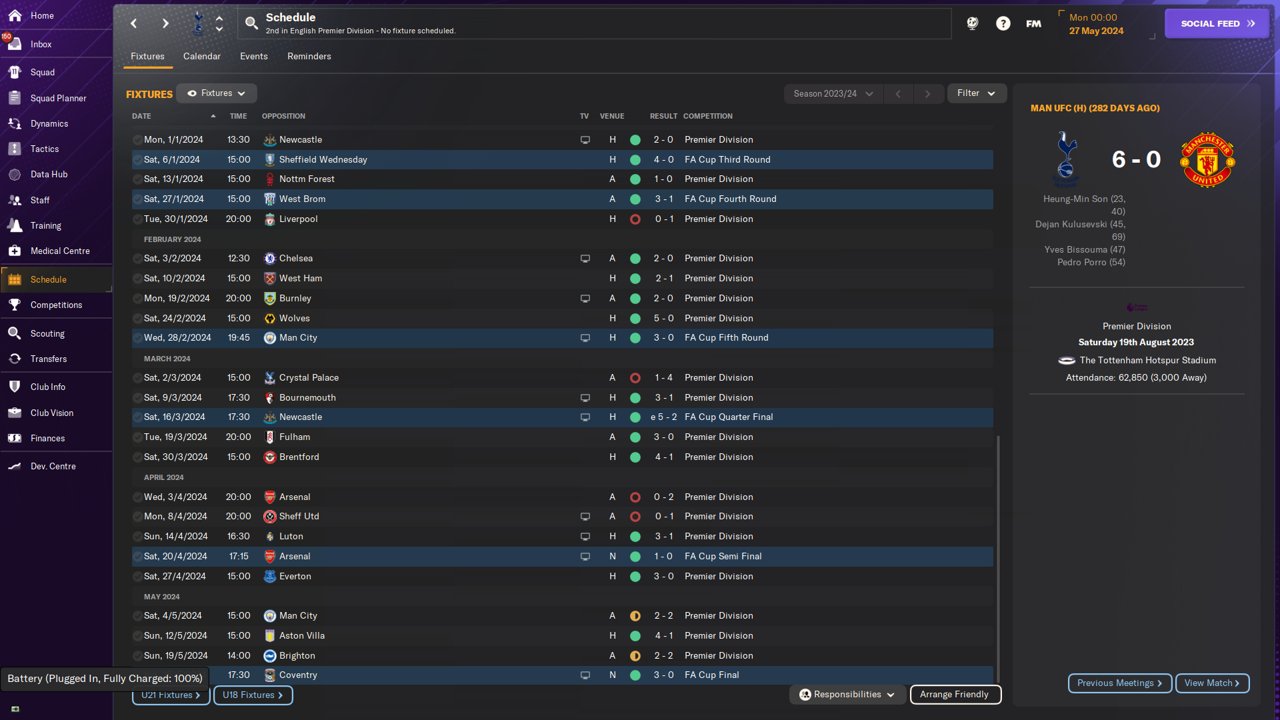The width and height of the screenshot is (1280, 720).
Task: Click the Fulham badge in the fixtures list
Action: (x=270, y=437)
